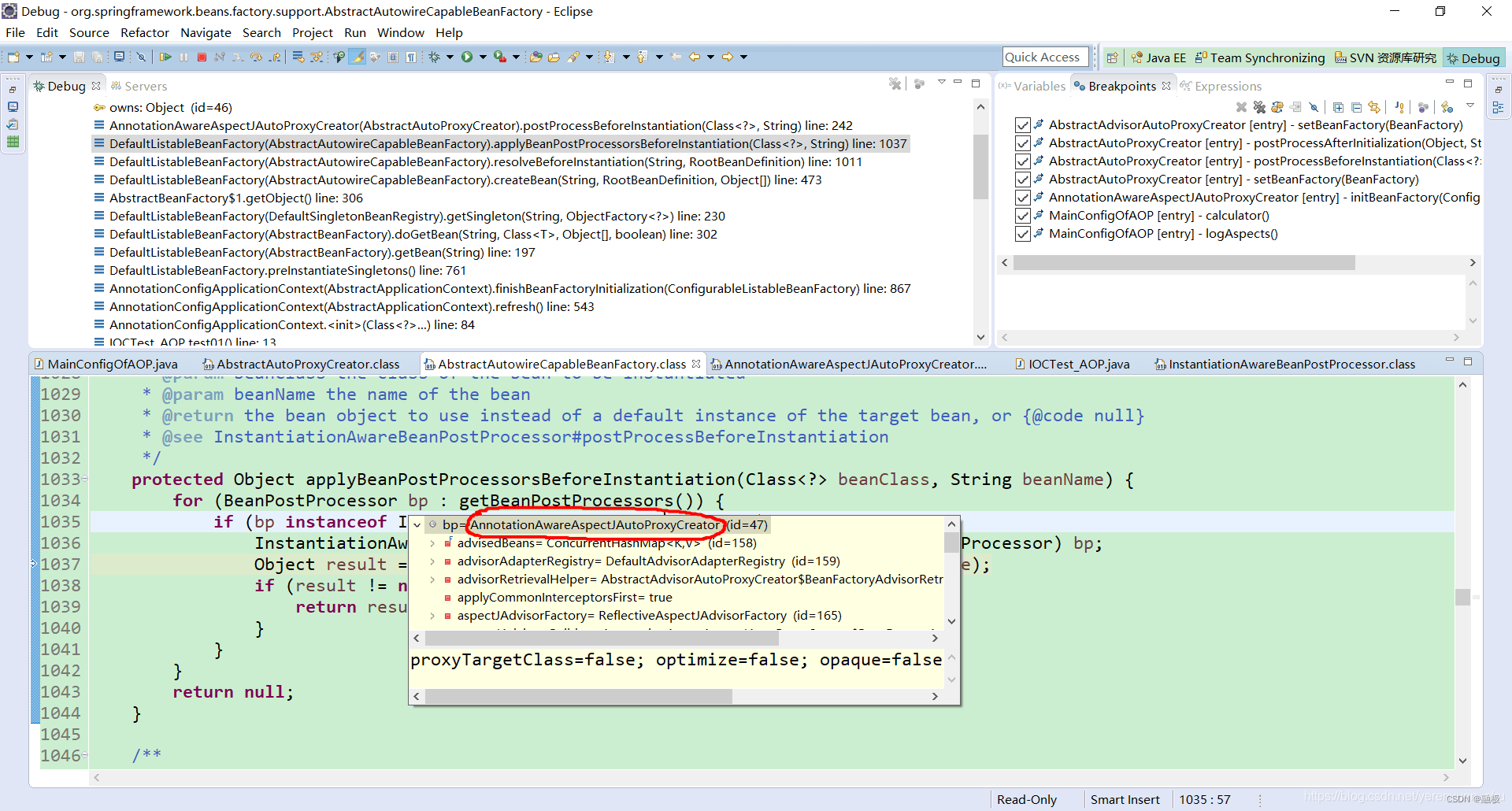Click the Skip All Breakpoints toolbar icon

click(141, 57)
